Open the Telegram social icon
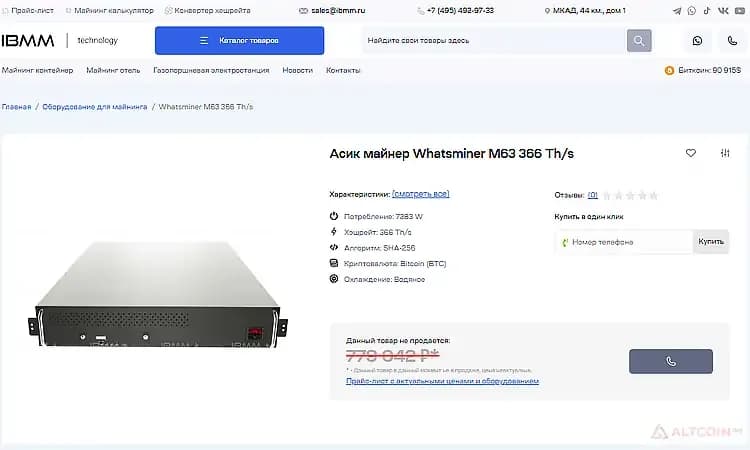The height and width of the screenshot is (450, 750). (677, 11)
